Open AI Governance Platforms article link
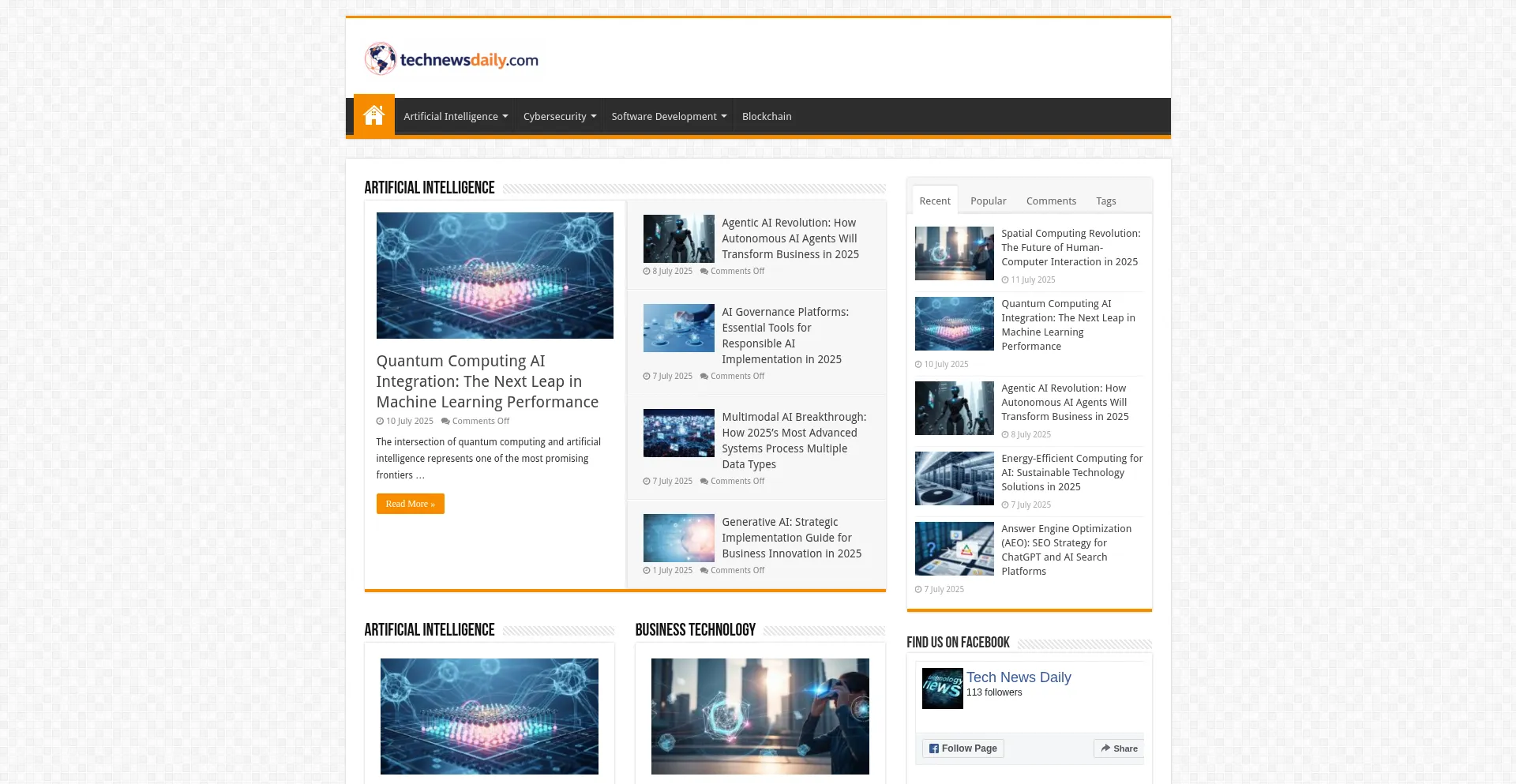1516x784 pixels. tap(786, 336)
